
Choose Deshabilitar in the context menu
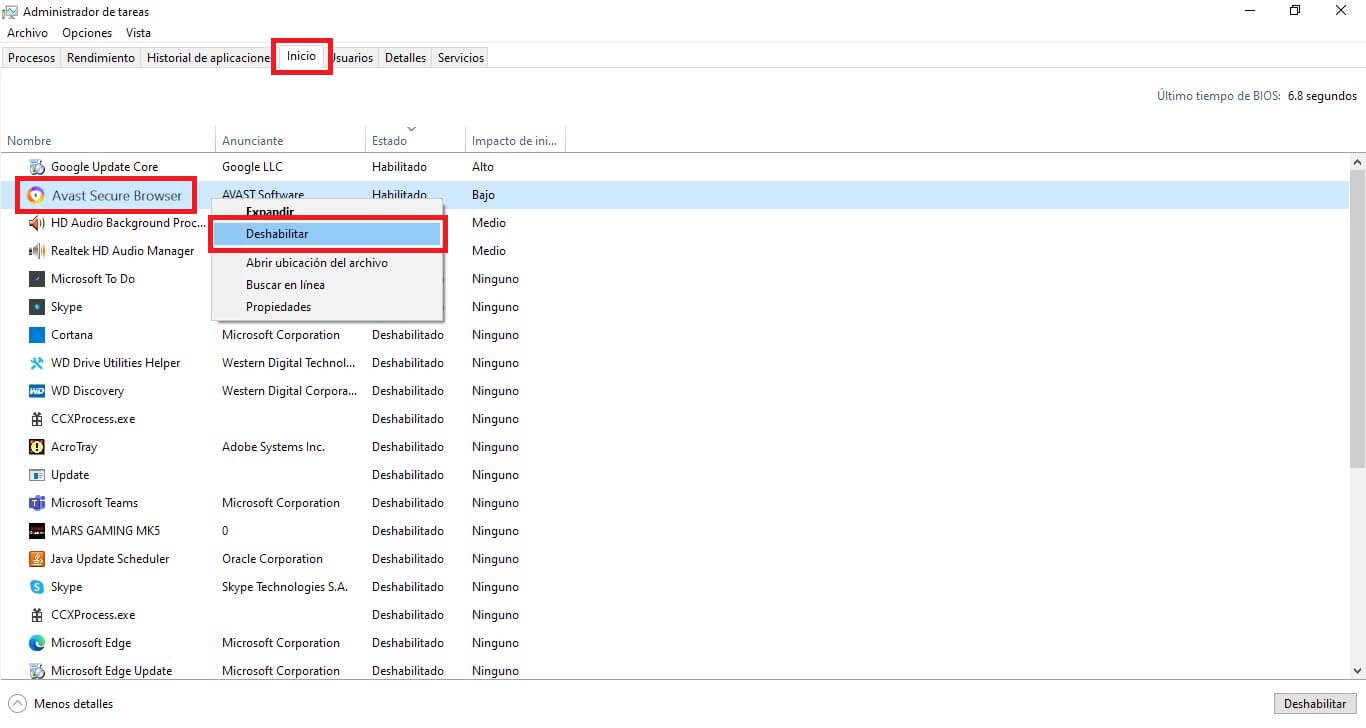pos(328,234)
